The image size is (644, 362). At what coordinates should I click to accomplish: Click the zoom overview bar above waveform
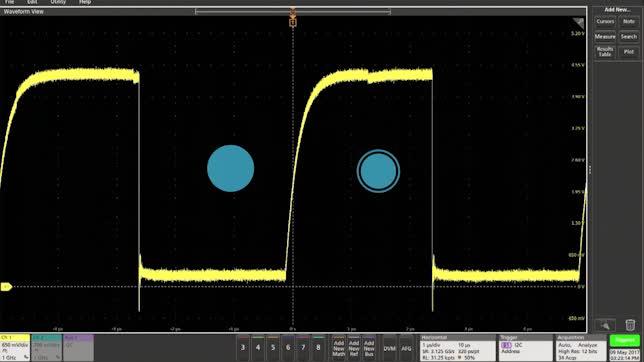293,12
